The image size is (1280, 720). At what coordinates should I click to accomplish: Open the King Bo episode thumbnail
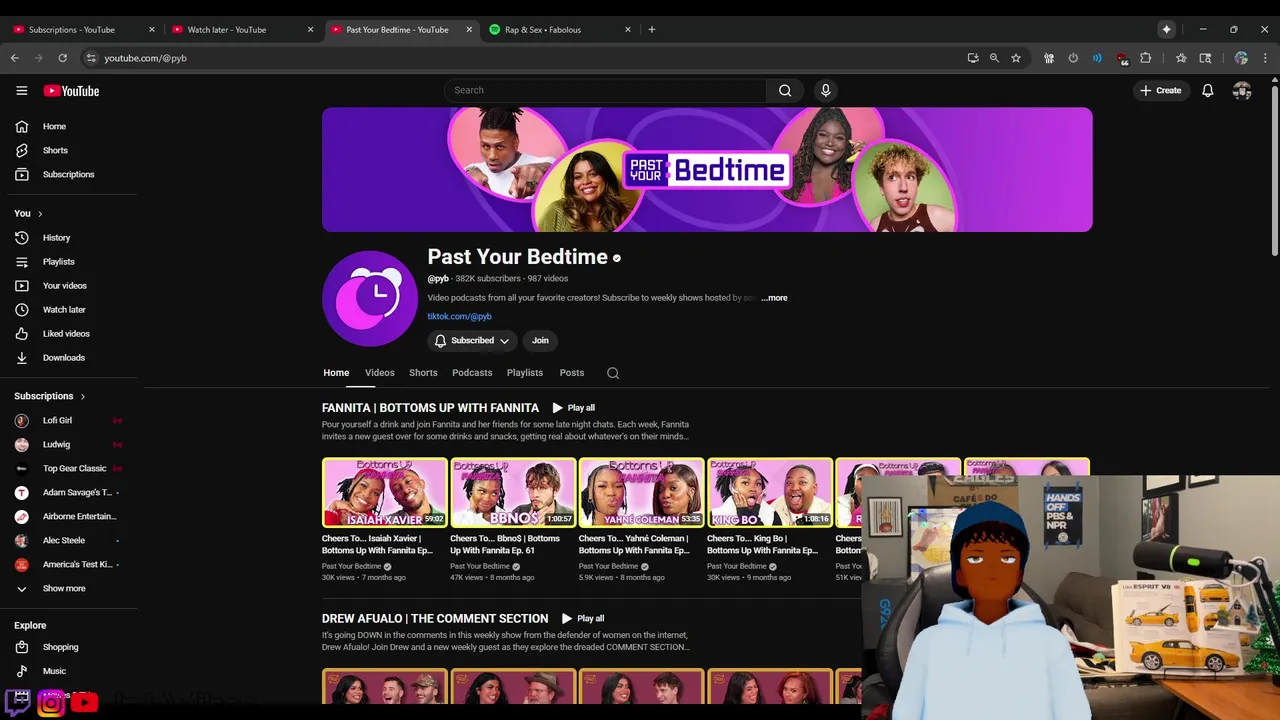(769, 492)
